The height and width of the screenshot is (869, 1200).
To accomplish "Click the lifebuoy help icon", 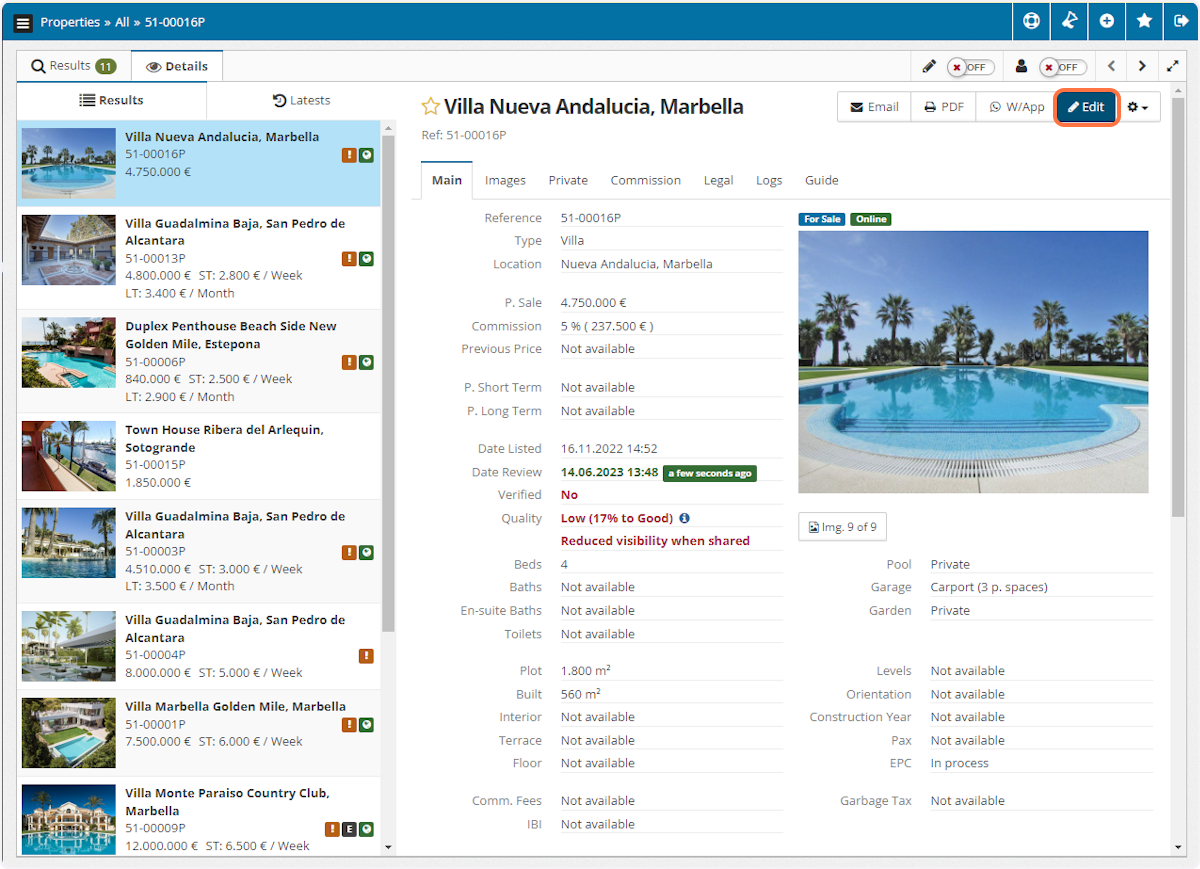I will coord(1032,21).
